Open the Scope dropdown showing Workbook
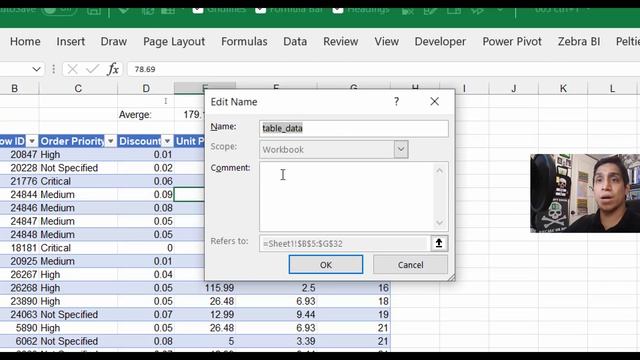 pos(401,149)
